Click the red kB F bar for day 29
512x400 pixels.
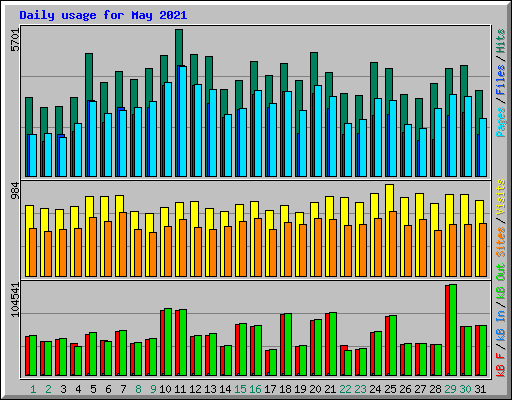(x=447, y=330)
